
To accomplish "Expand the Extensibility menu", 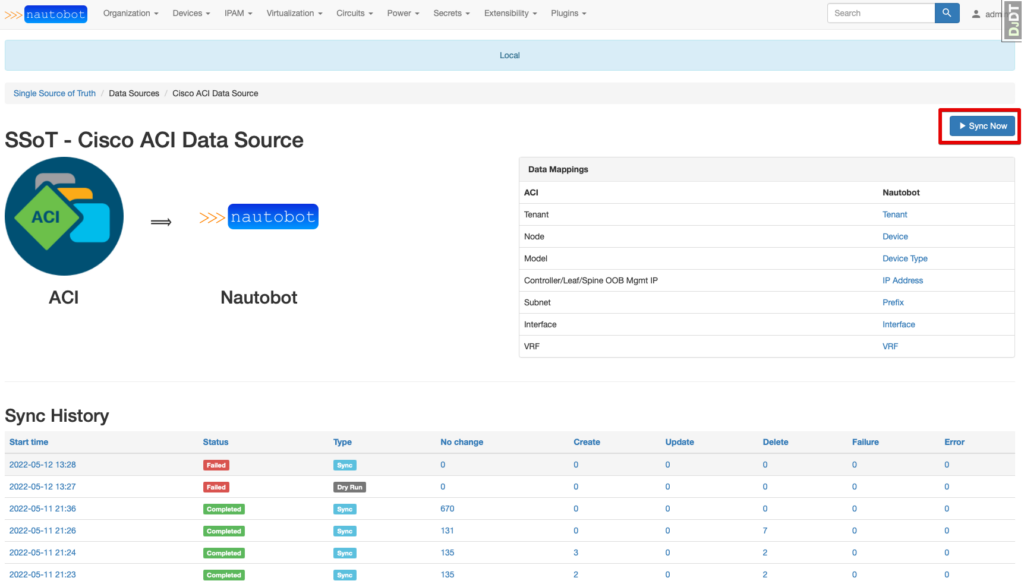I will point(510,13).
